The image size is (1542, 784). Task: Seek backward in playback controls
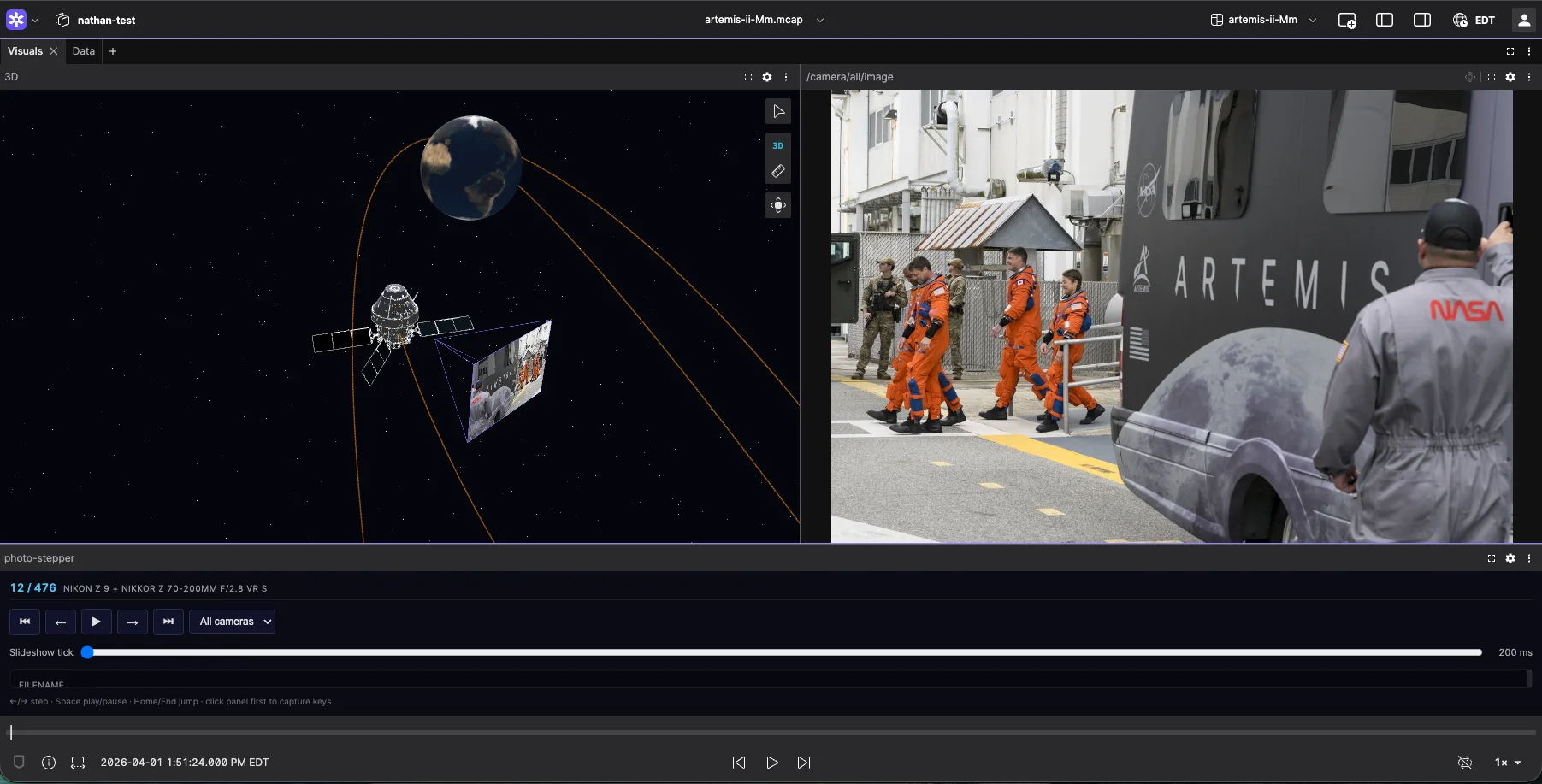click(739, 763)
